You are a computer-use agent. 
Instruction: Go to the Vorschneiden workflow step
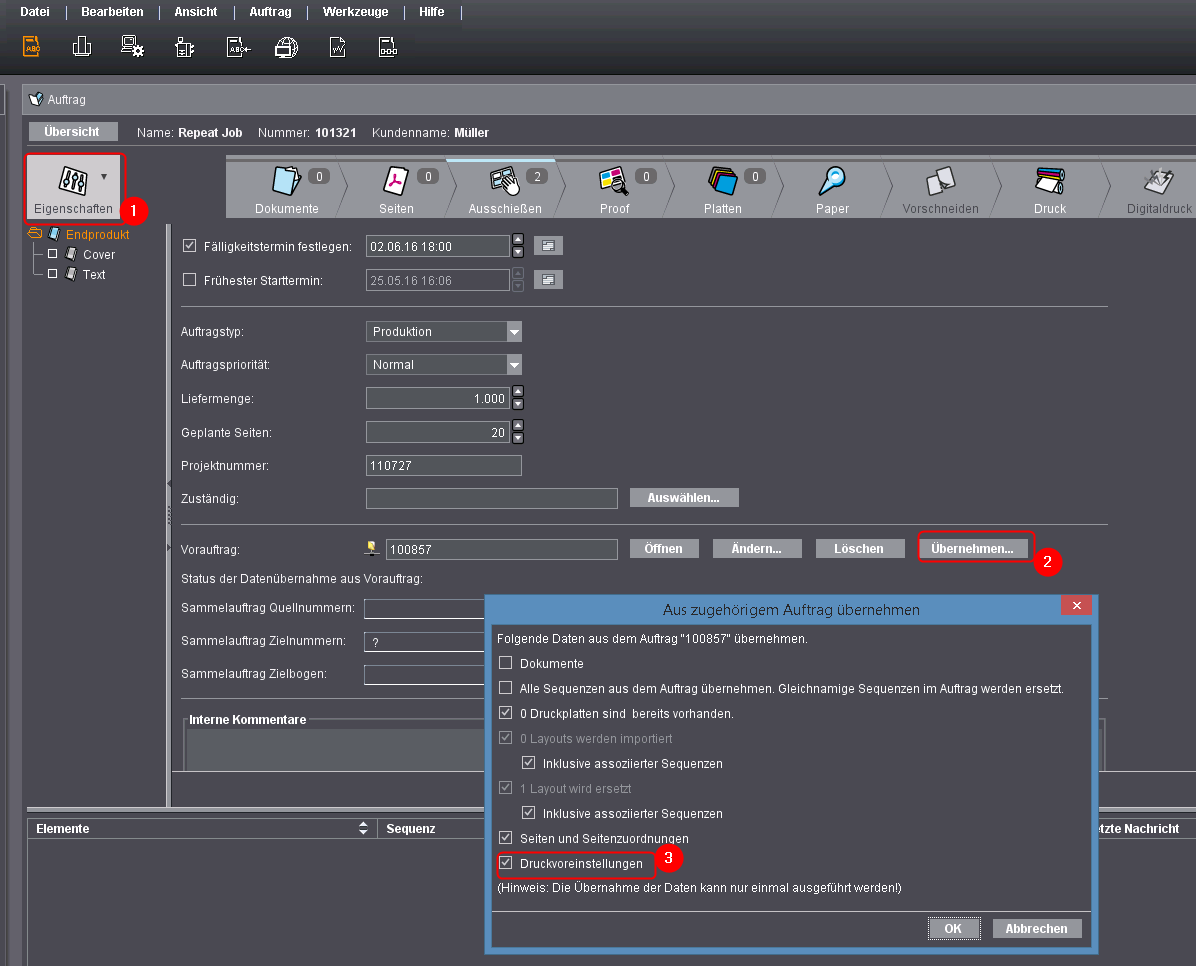click(x=940, y=190)
